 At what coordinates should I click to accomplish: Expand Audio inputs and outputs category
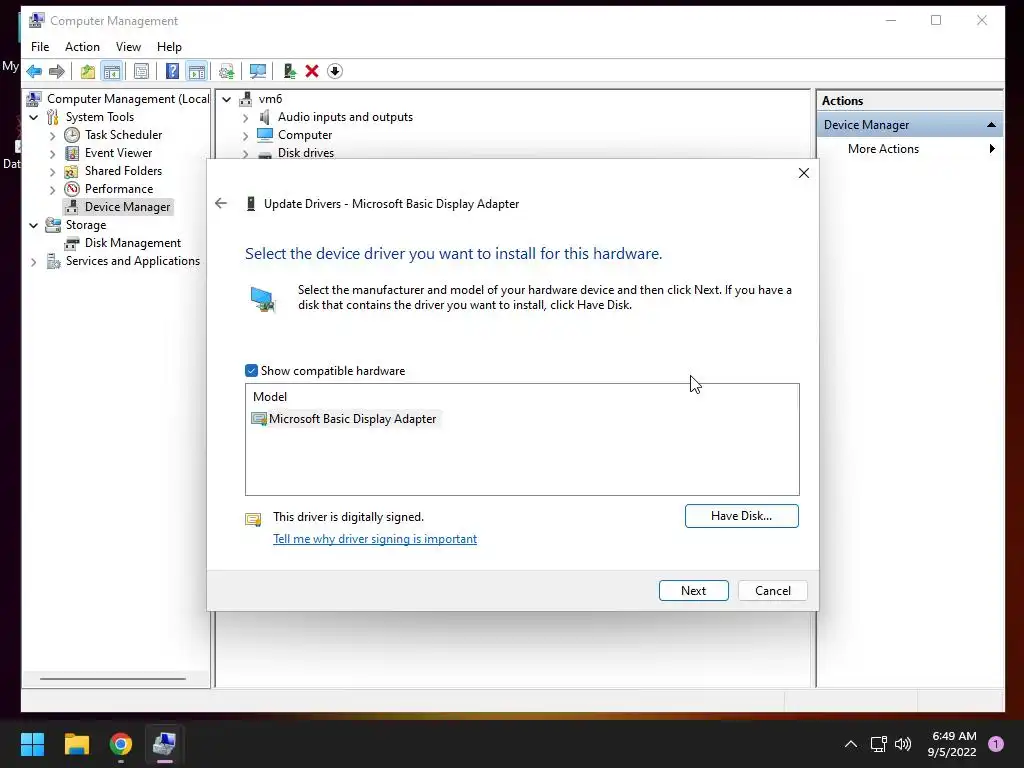pyautogui.click(x=246, y=118)
